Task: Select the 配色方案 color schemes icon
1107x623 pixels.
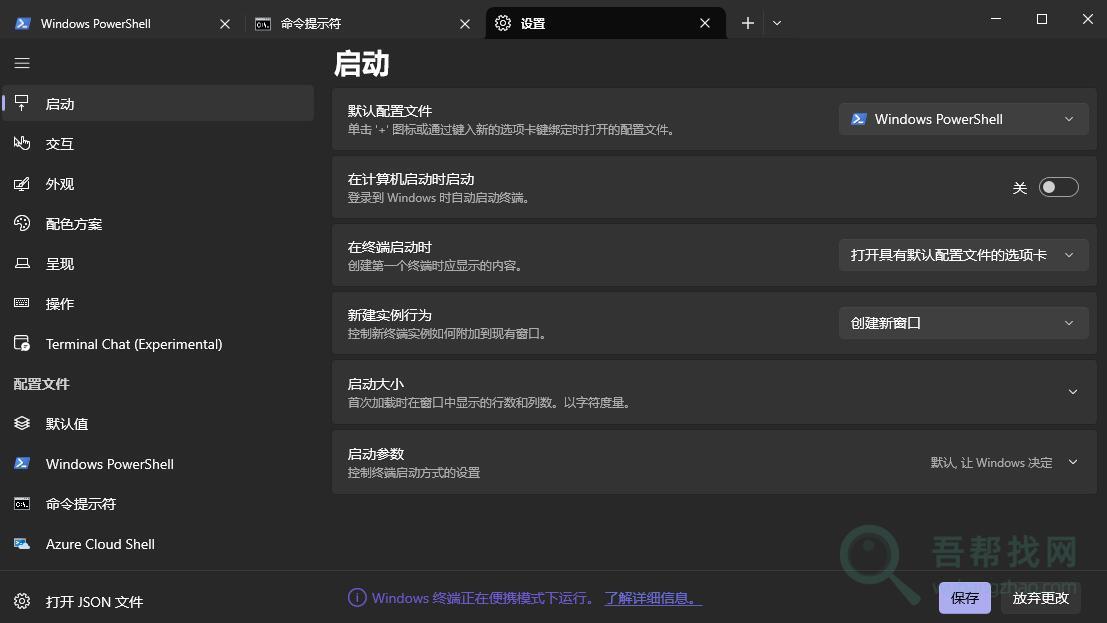Action: [x=22, y=224]
